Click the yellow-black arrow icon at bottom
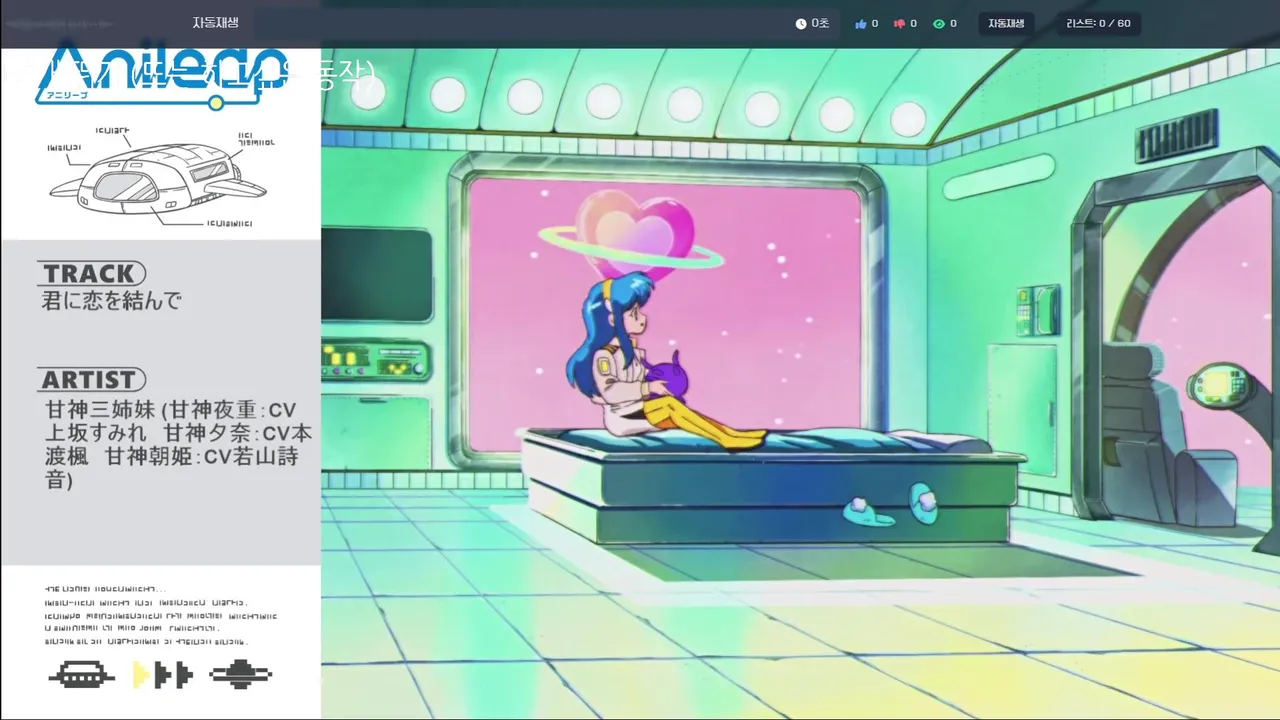The image size is (1280, 720). [162, 675]
